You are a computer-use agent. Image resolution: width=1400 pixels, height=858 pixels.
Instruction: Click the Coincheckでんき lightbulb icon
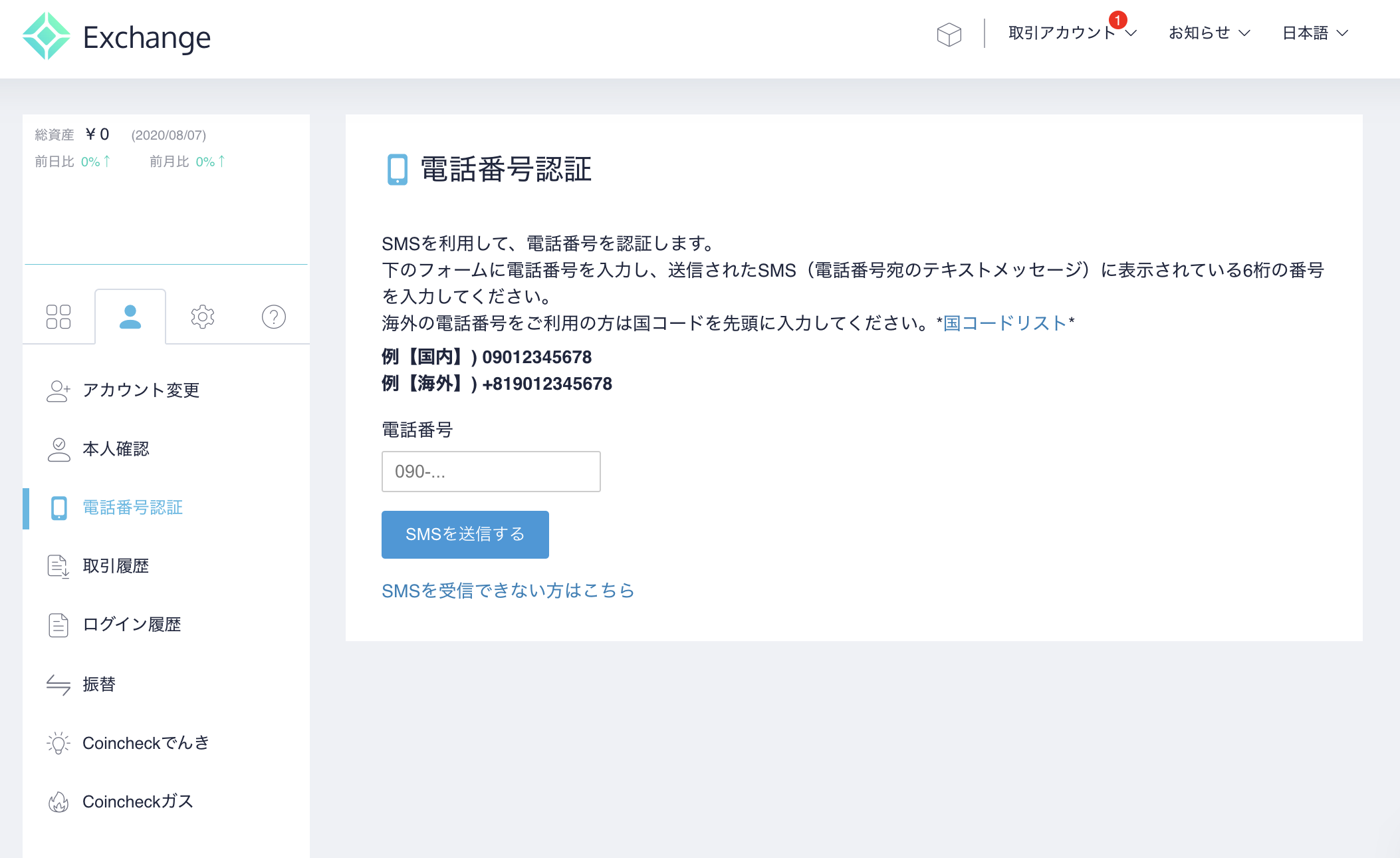click(x=58, y=743)
